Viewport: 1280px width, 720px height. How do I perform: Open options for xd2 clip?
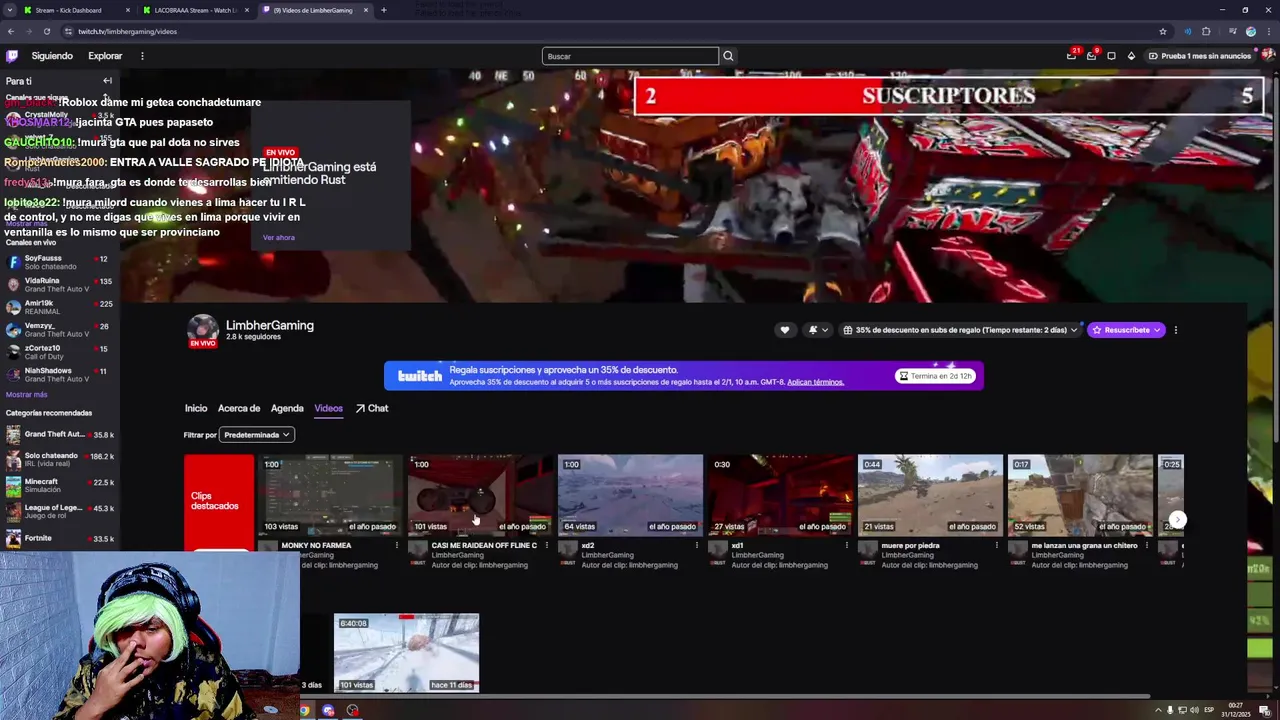697,546
